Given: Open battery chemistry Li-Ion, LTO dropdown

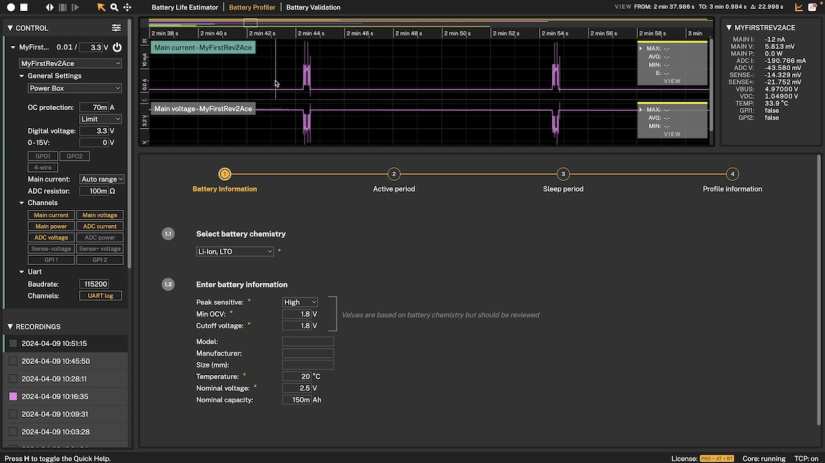Looking at the screenshot, I should tap(235, 251).
